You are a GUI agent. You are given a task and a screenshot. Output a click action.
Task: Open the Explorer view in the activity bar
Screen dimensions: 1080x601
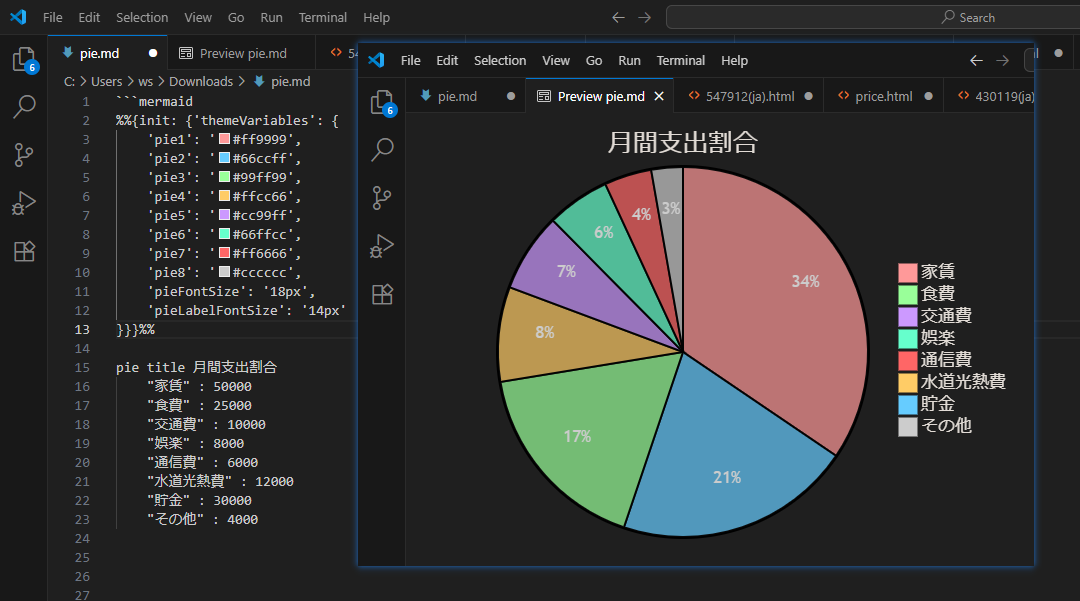[22, 60]
